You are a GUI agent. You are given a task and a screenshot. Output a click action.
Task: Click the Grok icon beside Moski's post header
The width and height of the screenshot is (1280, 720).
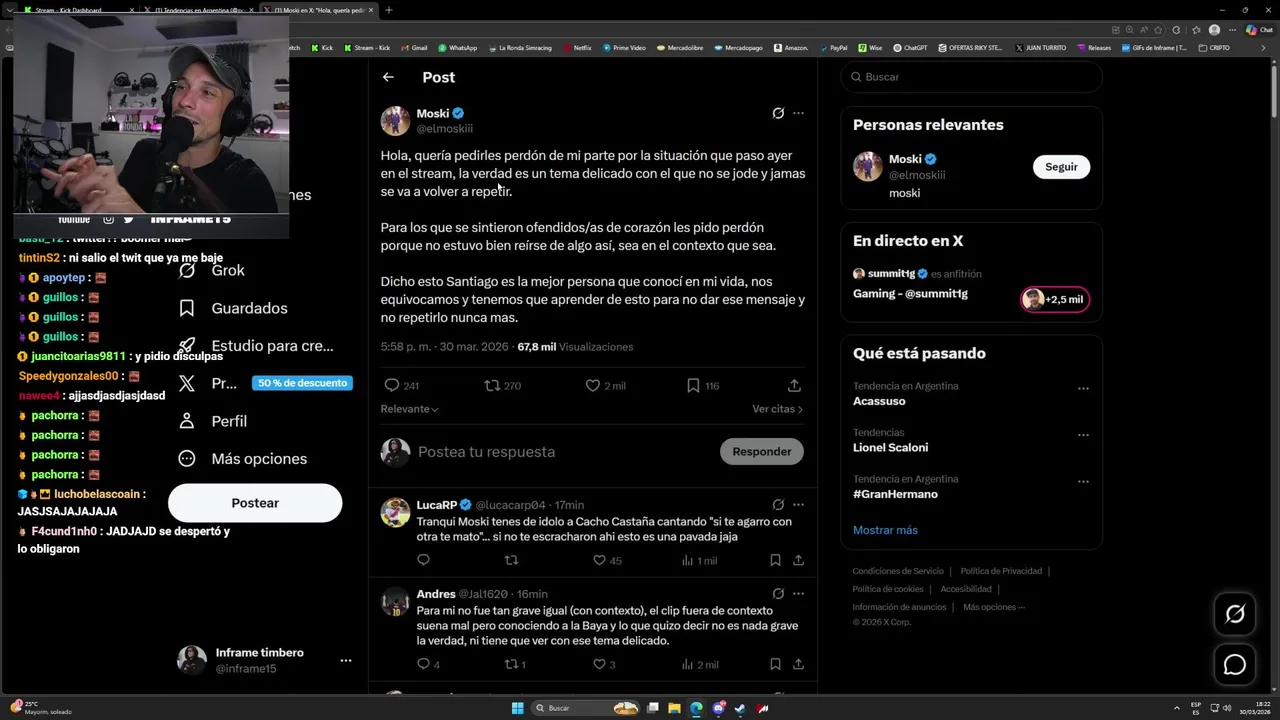[778, 113]
